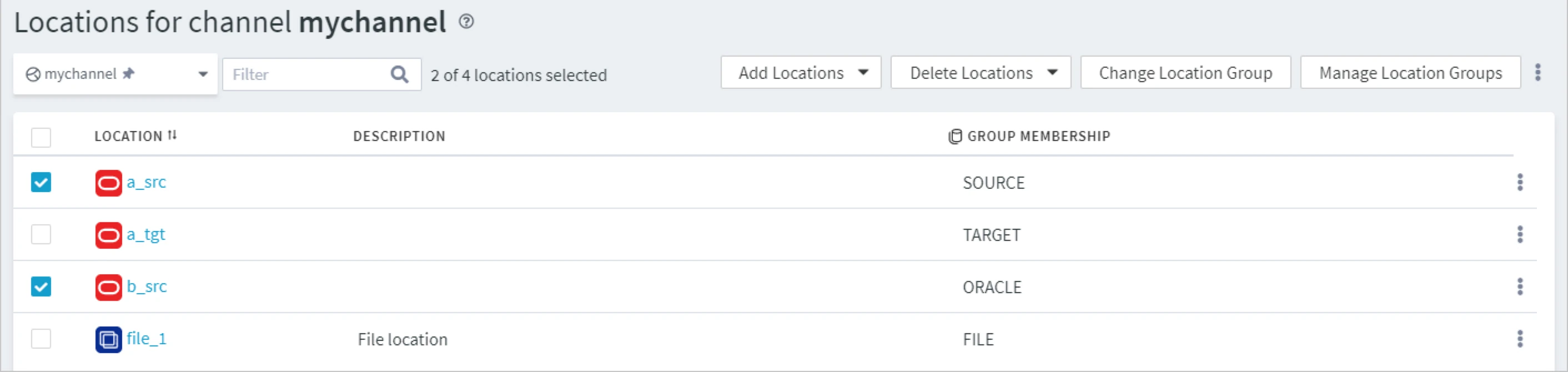Uncheck the a_src location checkbox
This screenshot has height=372, width=1568.
click(x=41, y=182)
